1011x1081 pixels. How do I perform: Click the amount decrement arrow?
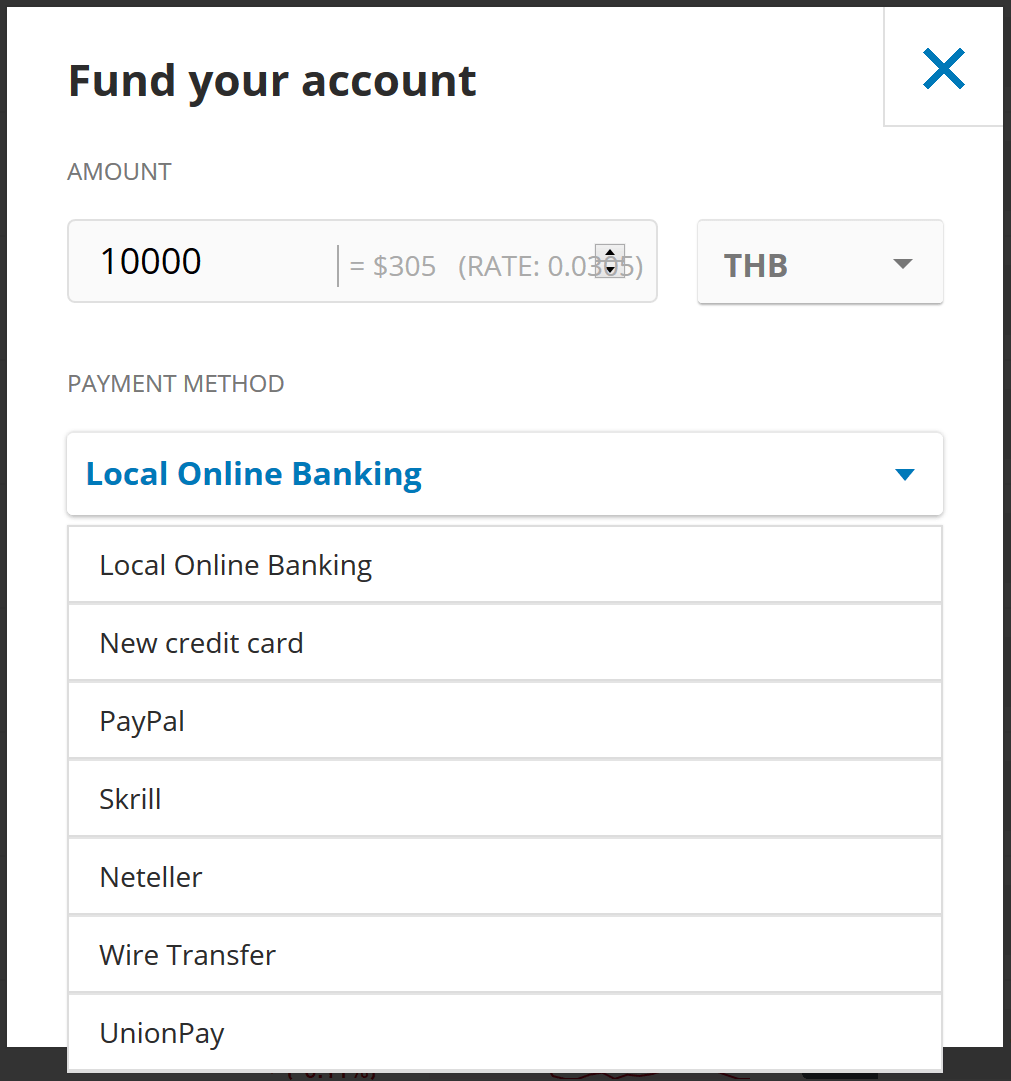[x=610, y=268]
